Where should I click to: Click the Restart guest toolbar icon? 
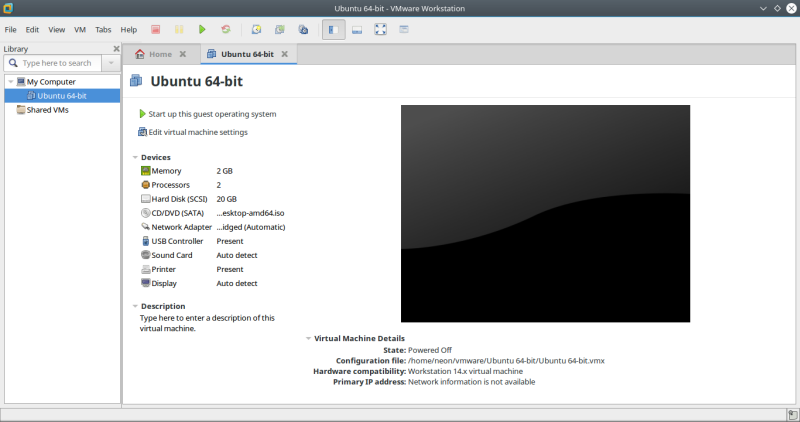(x=225, y=30)
